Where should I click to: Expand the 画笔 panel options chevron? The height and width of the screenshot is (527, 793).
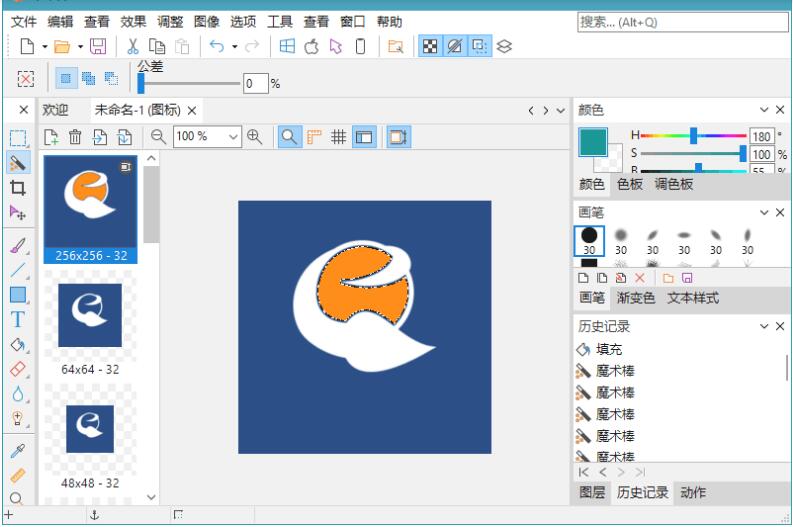tap(764, 212)
